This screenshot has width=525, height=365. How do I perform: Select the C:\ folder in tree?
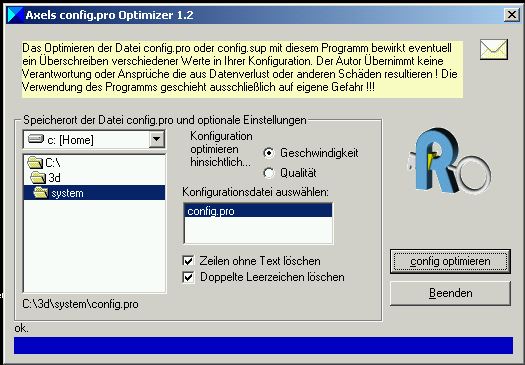[94, 163]
